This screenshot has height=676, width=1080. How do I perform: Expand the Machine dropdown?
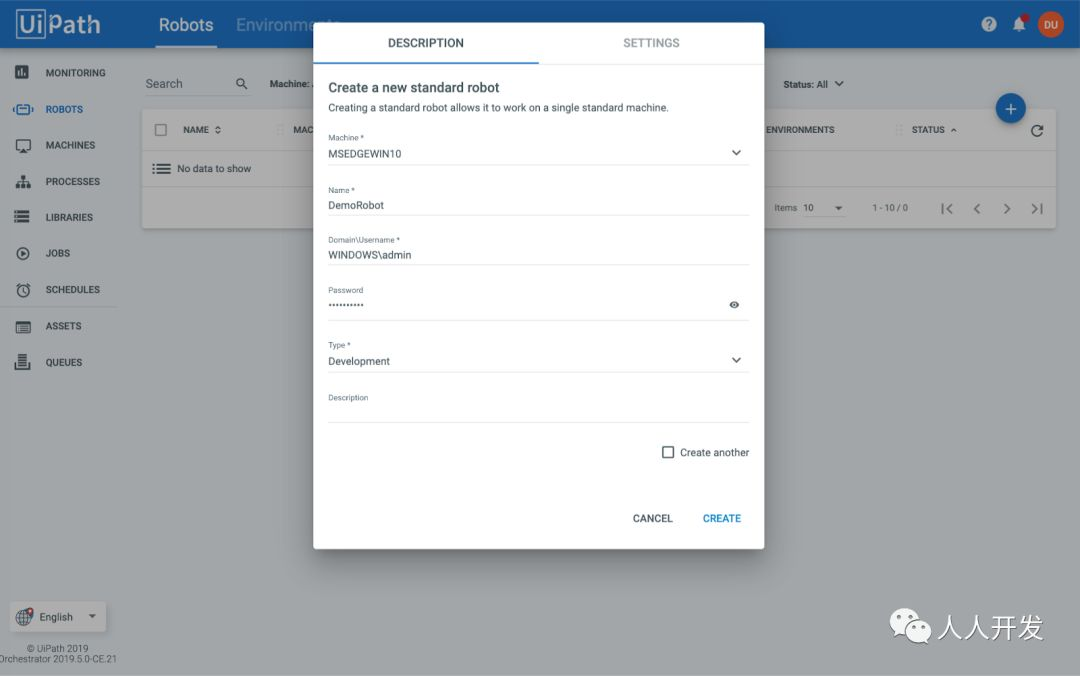736,153
